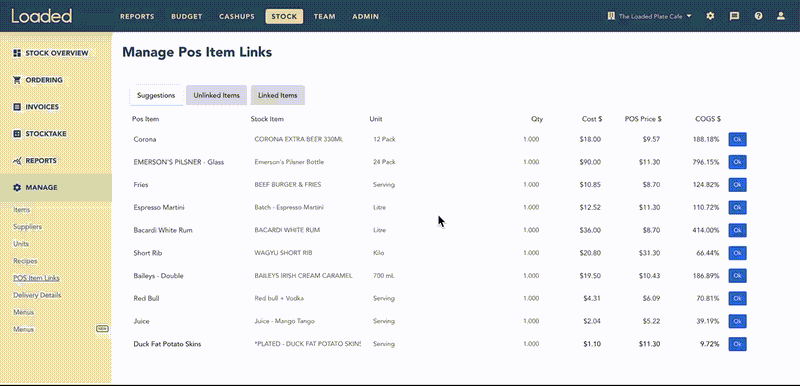This screenshot has width=800, height=386.
Task: Switch to the Linked Items tab
Action: tap(278, 95)
